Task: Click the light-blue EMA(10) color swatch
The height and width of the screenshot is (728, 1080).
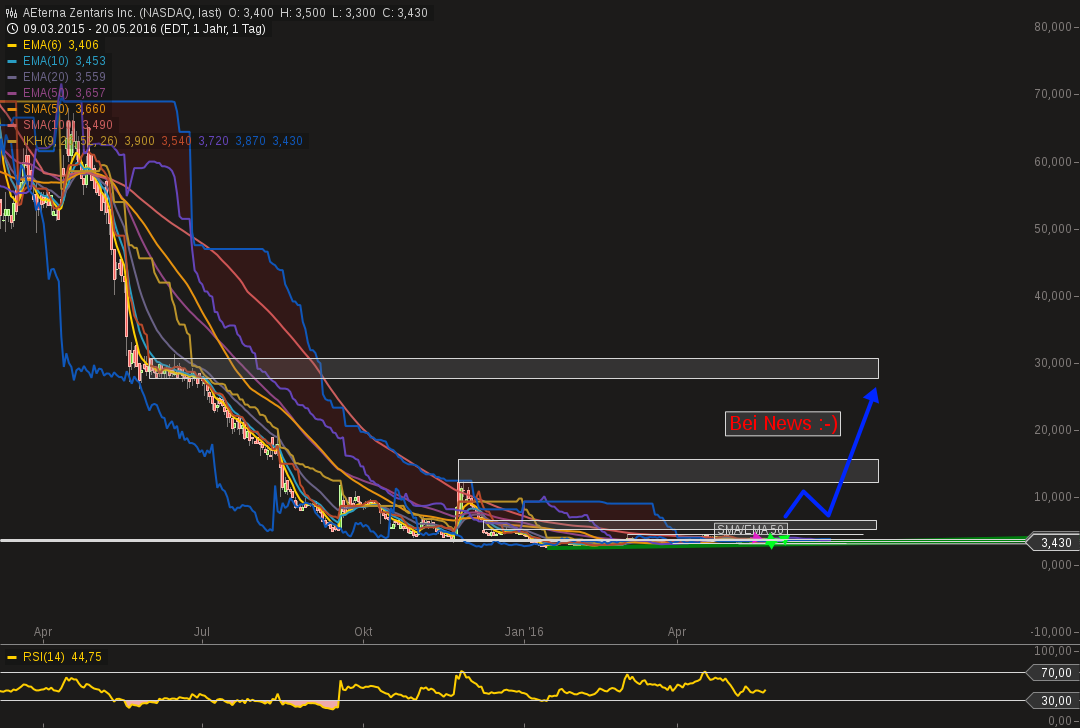Action: (12, 61)
